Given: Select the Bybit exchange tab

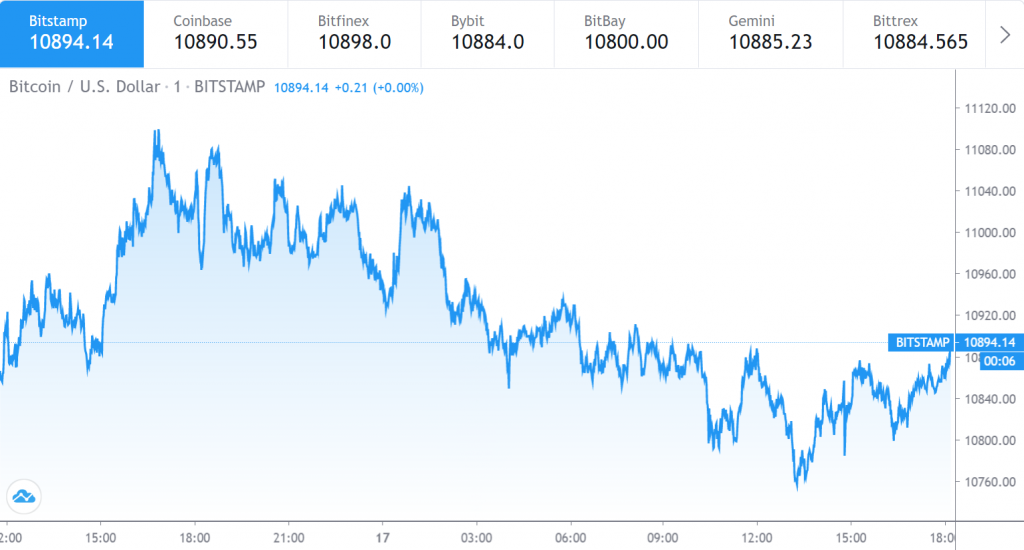Looking at the screenshot, I should tap(487, 33).
